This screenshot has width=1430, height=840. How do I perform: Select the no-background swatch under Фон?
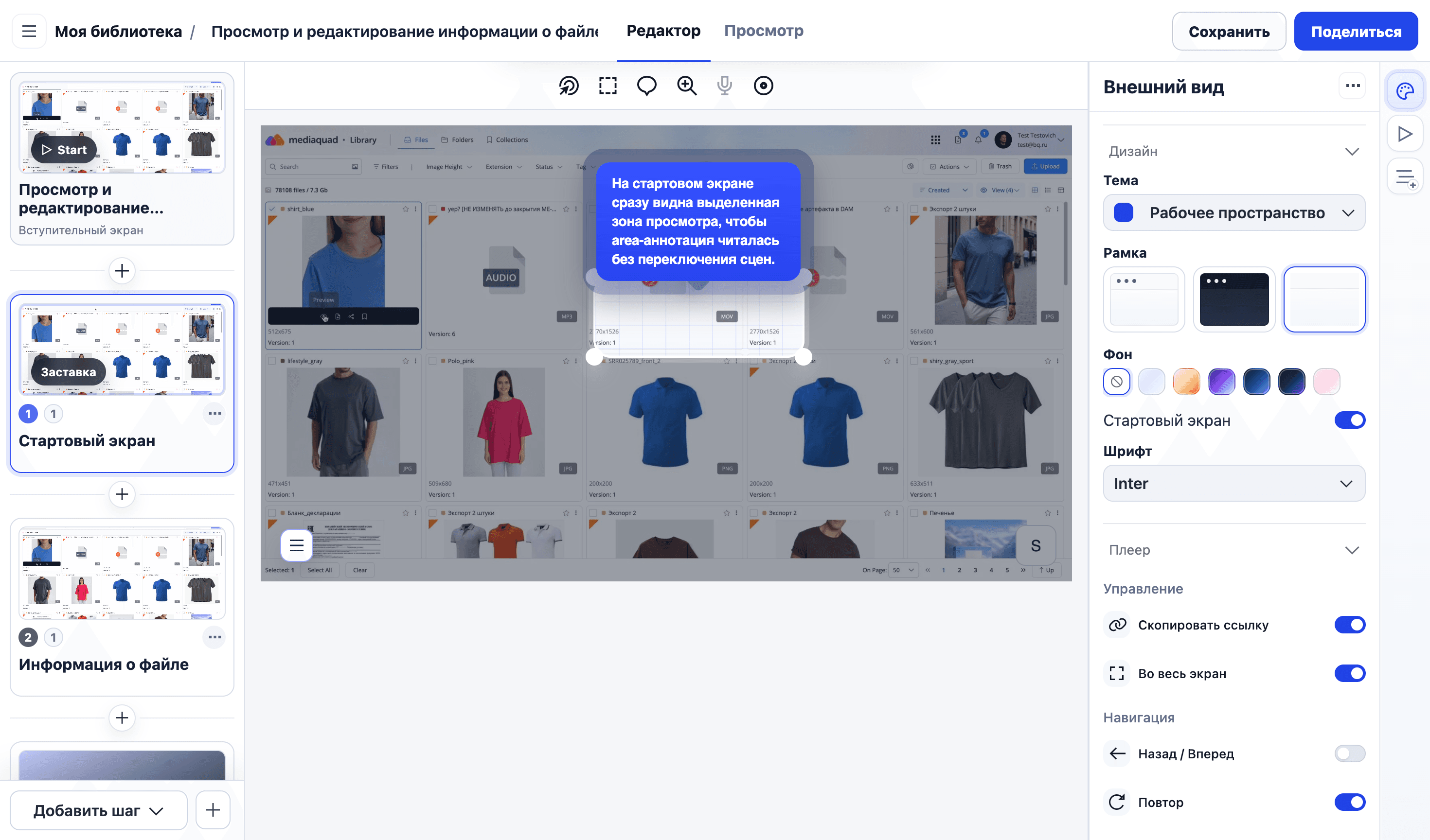click(1117, 381)
